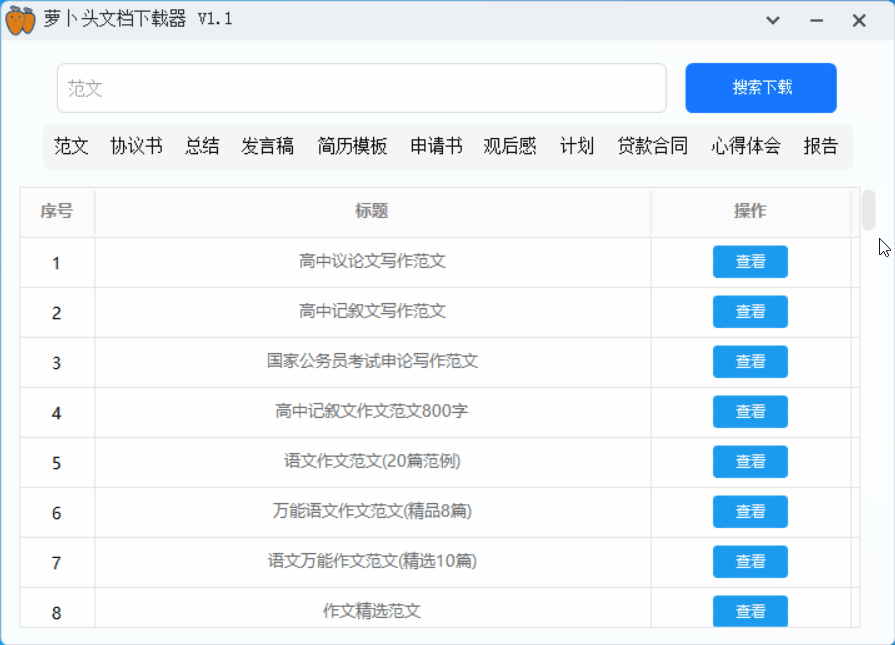Image resolution: width=895 pixels, height=645 pixels.
Task: Click the 搜索下载 search button
Action: tap(761, 88)
